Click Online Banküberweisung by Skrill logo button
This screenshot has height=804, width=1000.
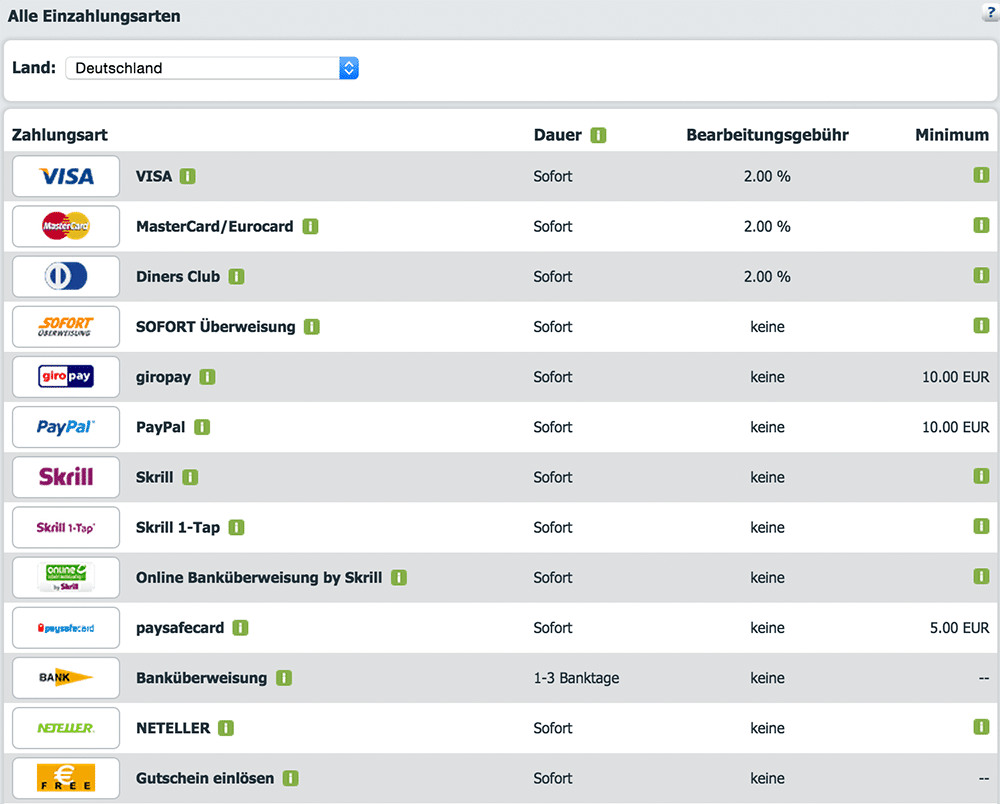pyautogui.click(x=66, y=578)
